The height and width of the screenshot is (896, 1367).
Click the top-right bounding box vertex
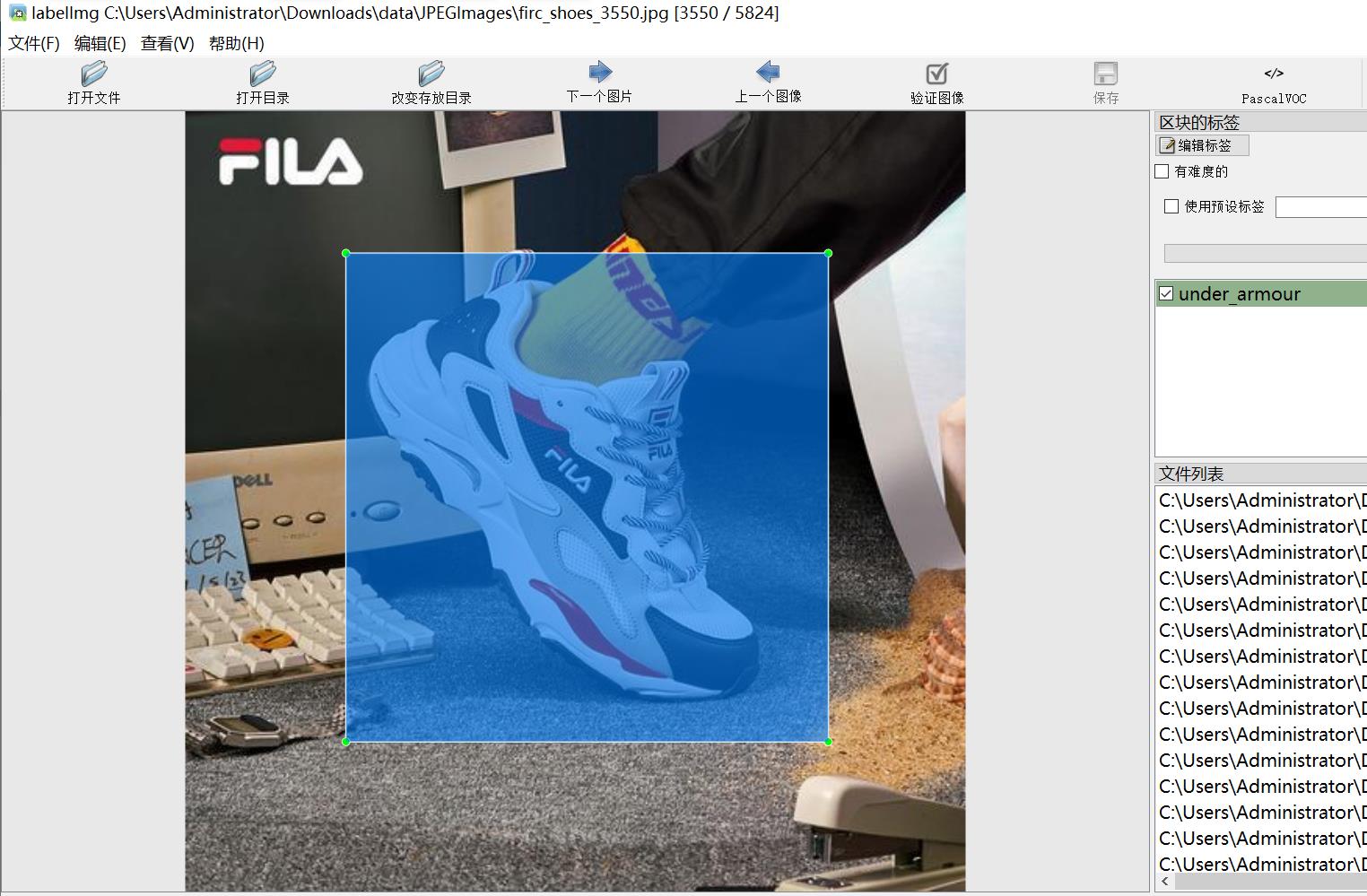pyautogui.click(x=828, y=253)
